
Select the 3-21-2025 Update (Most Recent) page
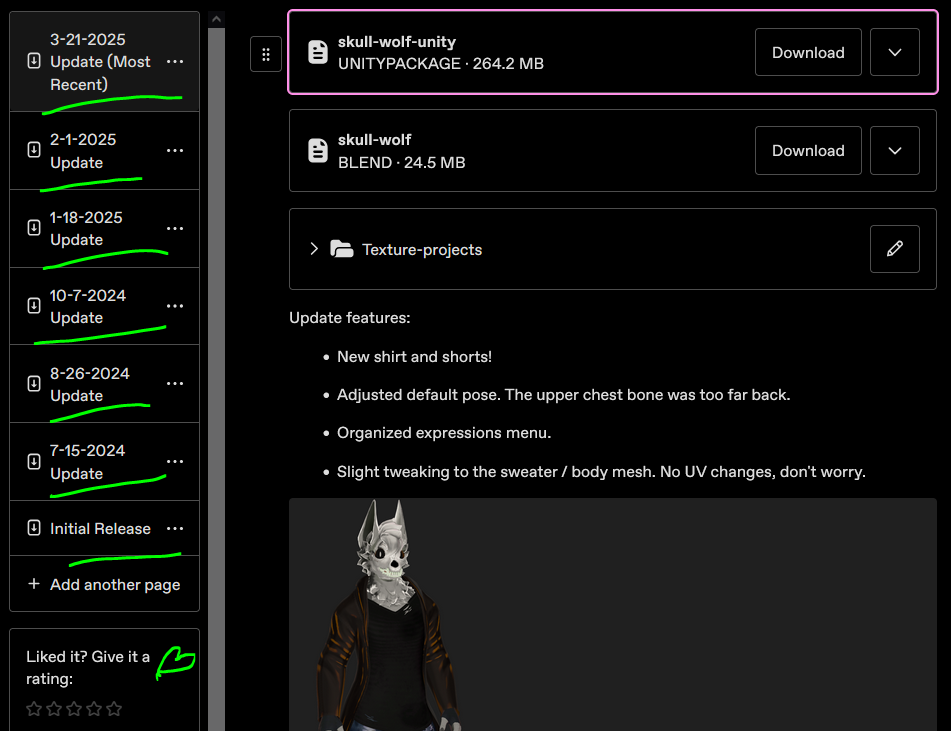pos(104,62)
